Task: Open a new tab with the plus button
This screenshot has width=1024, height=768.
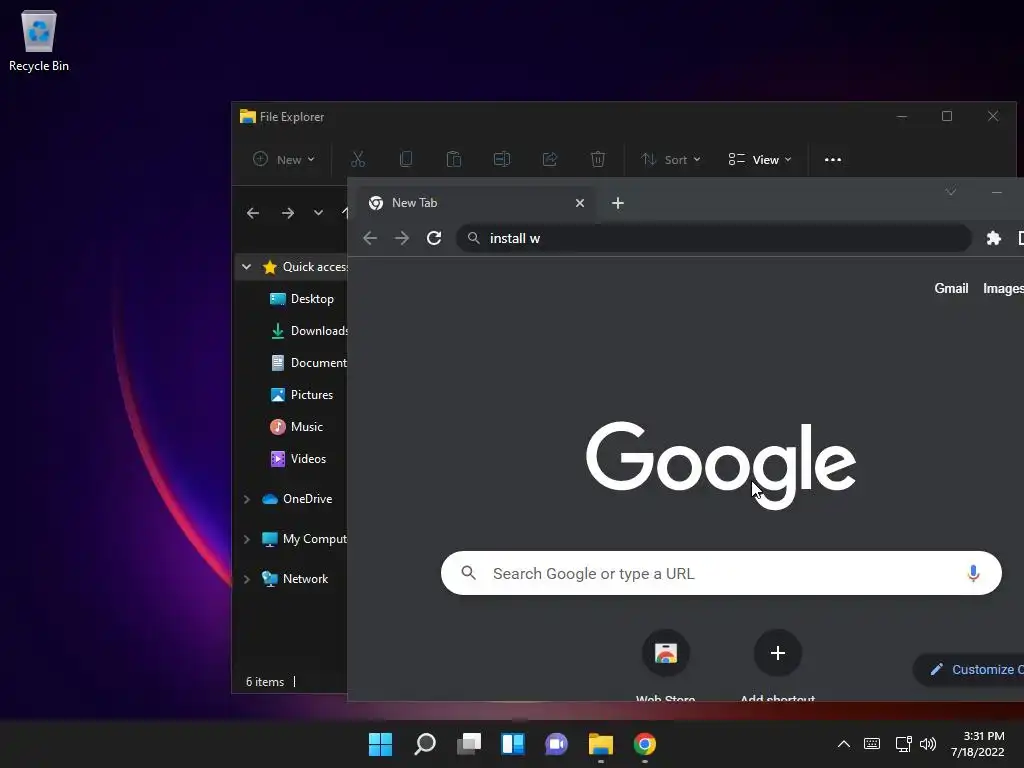Action: (617, 203)
